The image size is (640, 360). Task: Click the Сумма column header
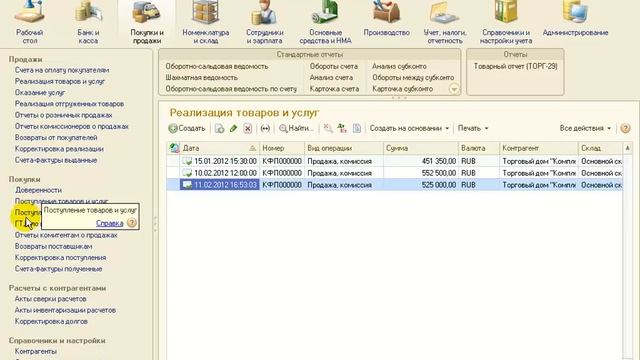tap(420, 148)
